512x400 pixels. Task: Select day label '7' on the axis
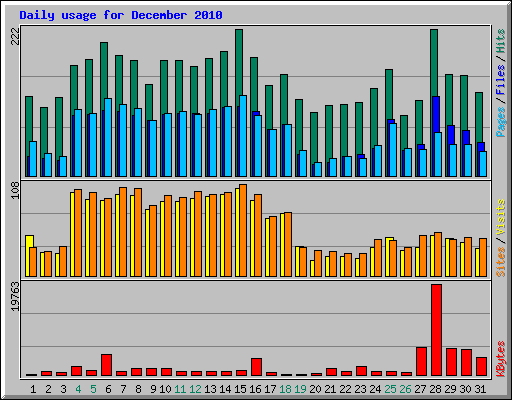pyautogui.click(x=123, y=389)
